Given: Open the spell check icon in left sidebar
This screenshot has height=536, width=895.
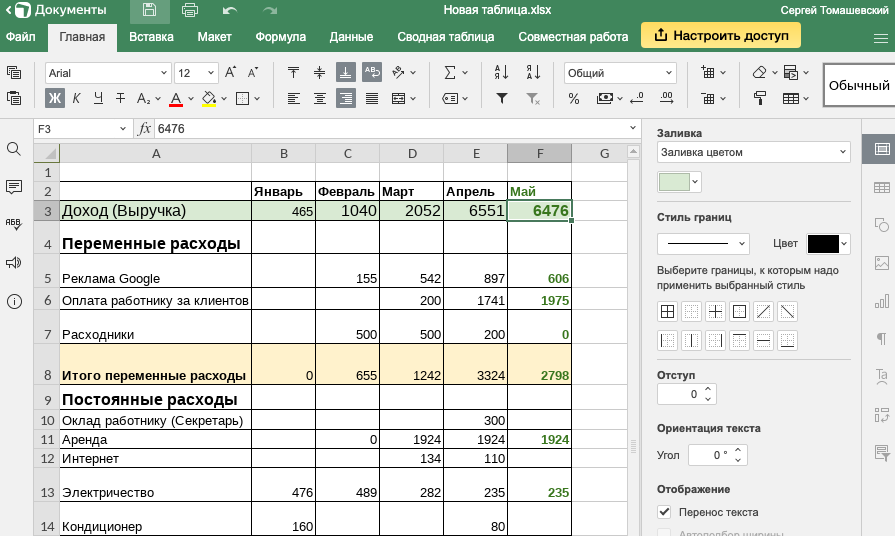Looking at the screenshot, I should coord(14,224).
